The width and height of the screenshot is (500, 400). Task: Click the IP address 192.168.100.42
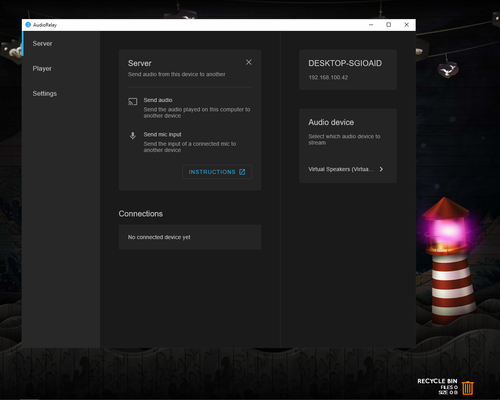(x=328, y=78)
